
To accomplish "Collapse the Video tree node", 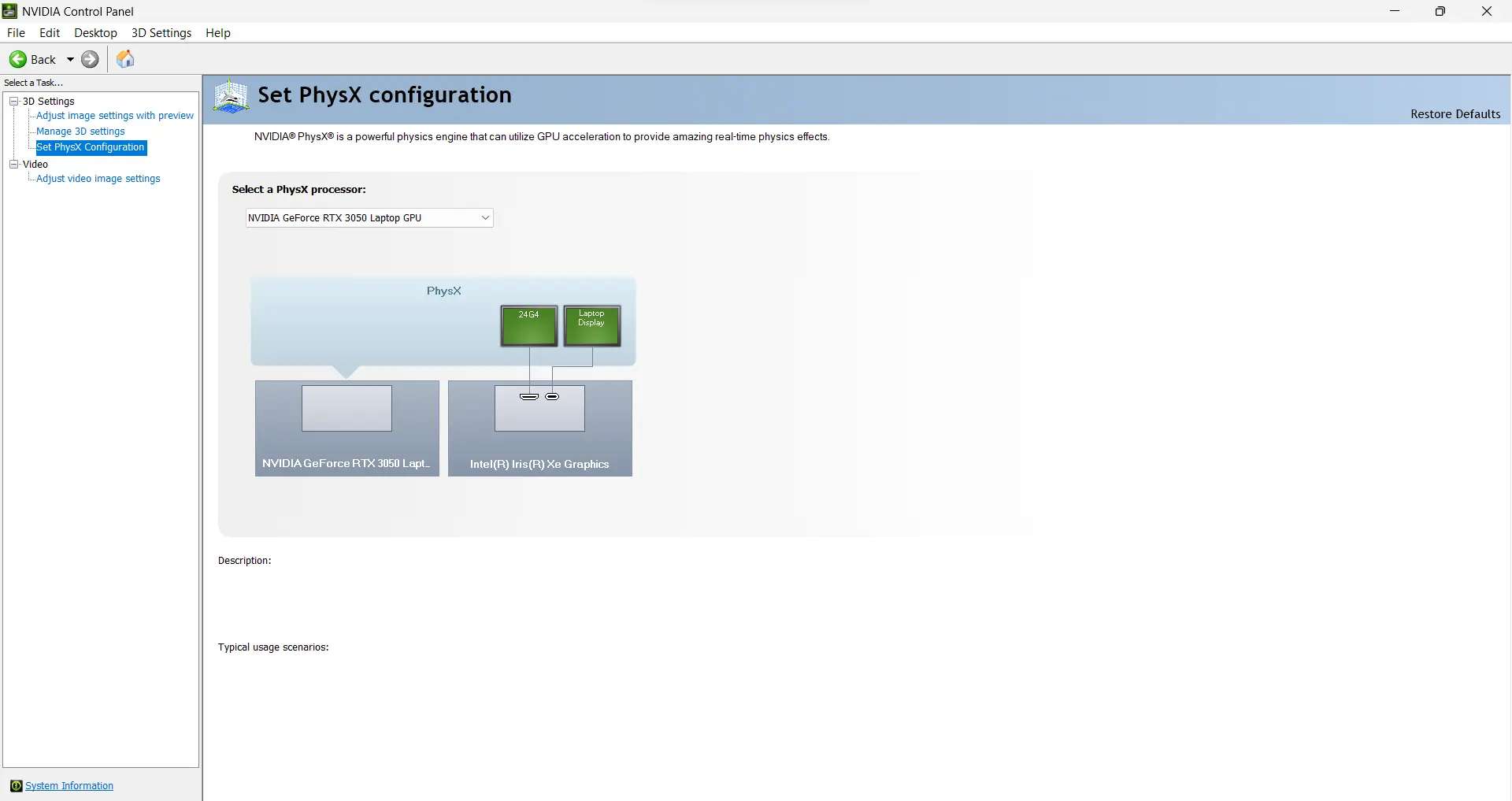I will pos(13,164).
